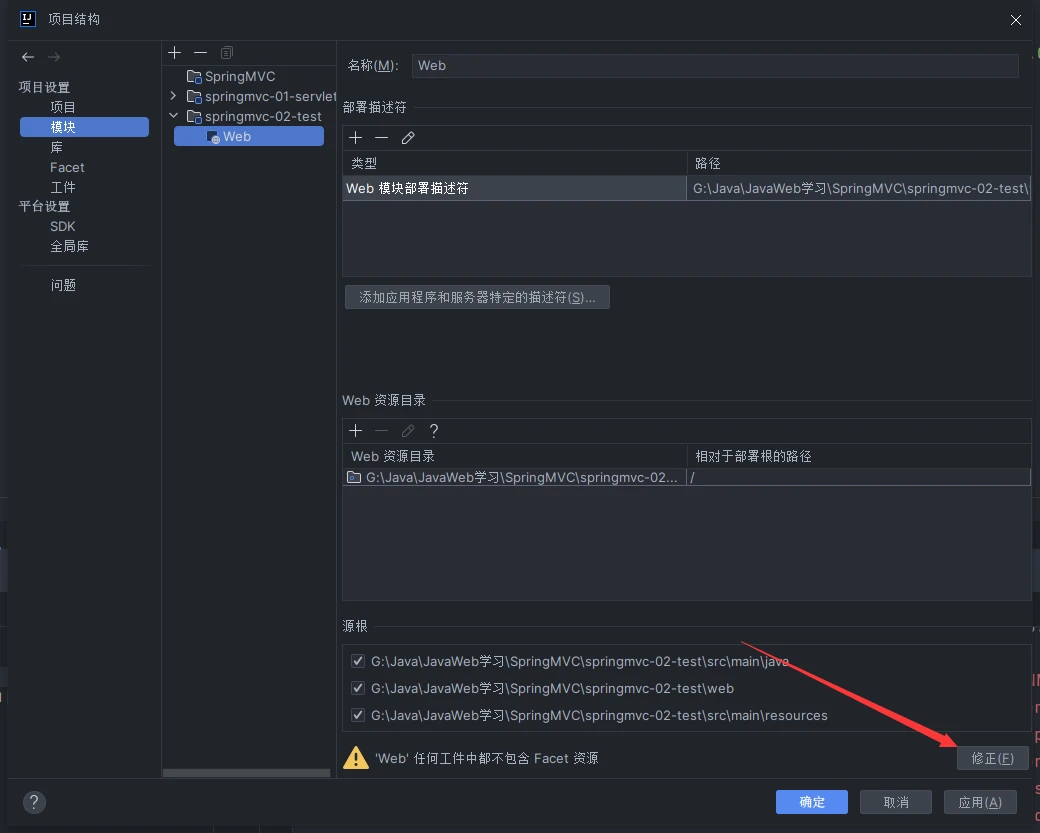1040x833 pixels.
Task: Edit the deployment descriptor with pencil icon
Action: tap(408, 138)
